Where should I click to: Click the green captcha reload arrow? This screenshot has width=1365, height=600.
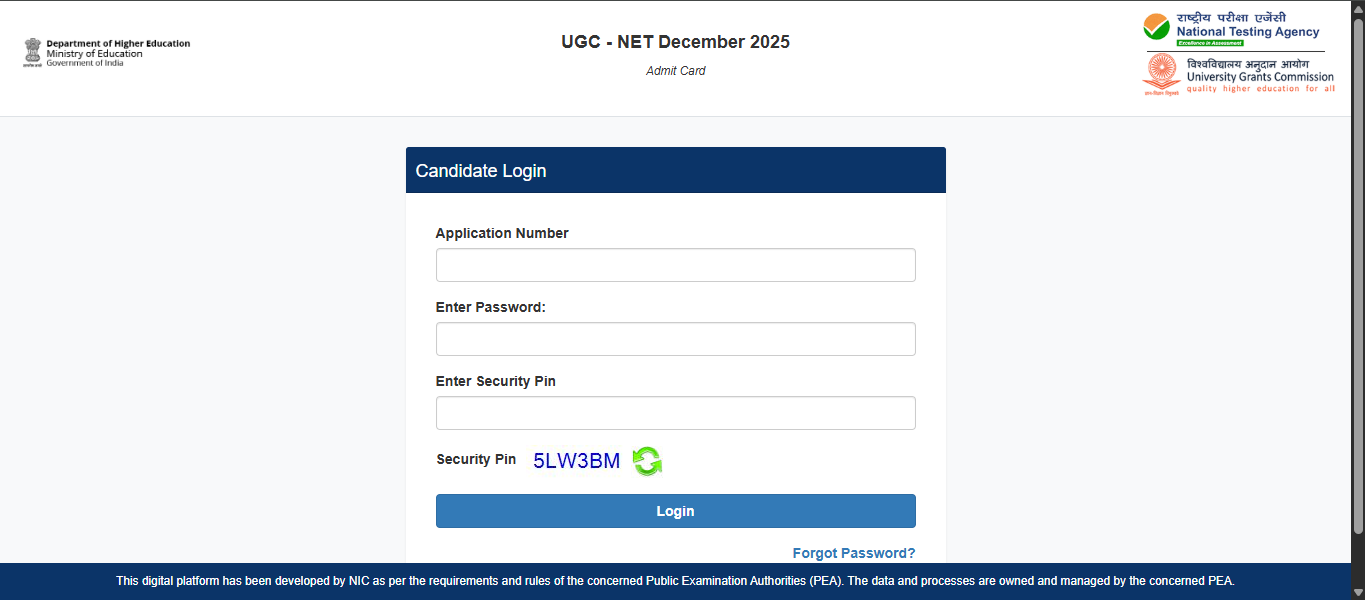tap(646, 461)
